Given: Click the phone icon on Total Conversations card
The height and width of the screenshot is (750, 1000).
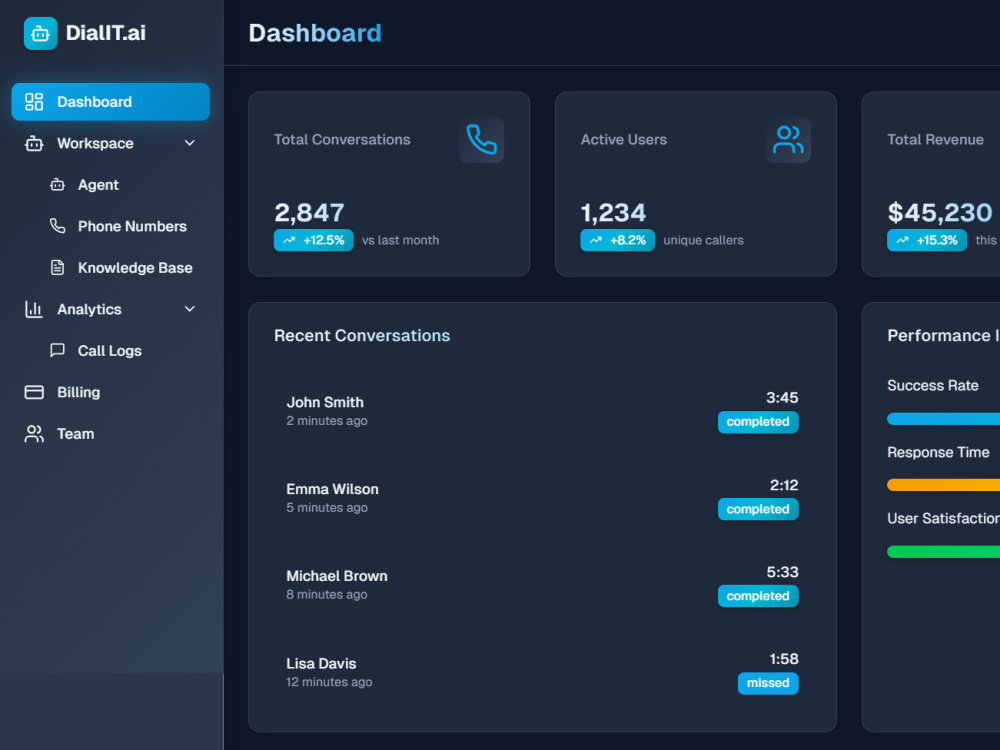Looking at the screenshot, I should (482, 140).
